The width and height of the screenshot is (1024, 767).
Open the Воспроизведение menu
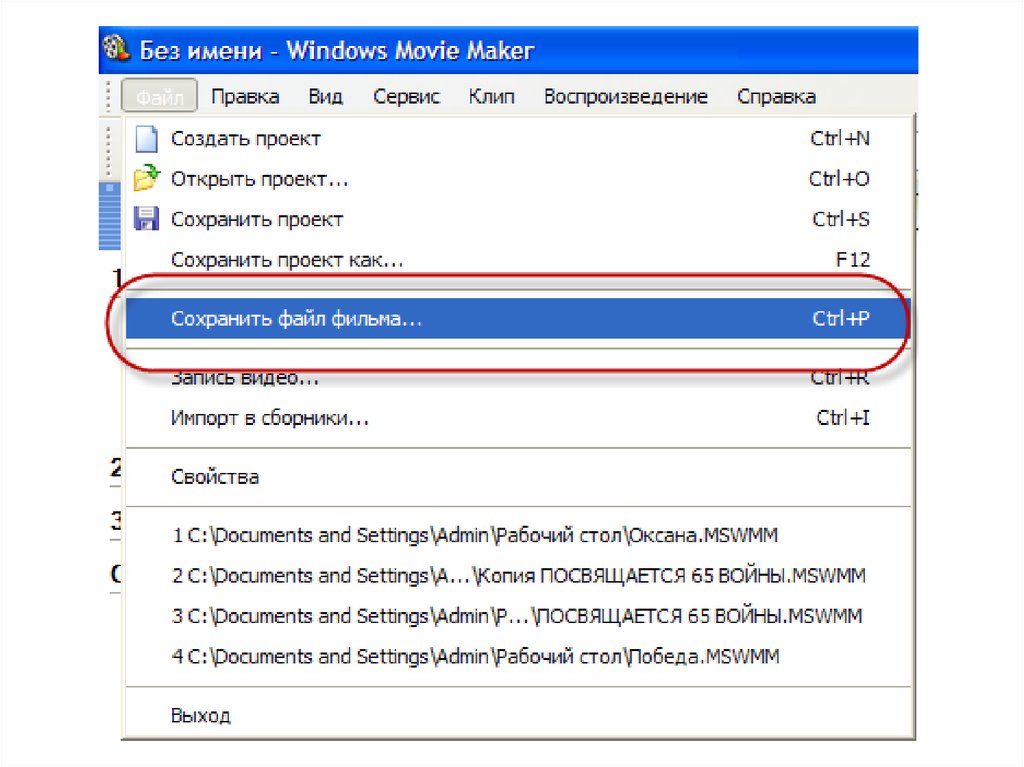pos(625,97)
